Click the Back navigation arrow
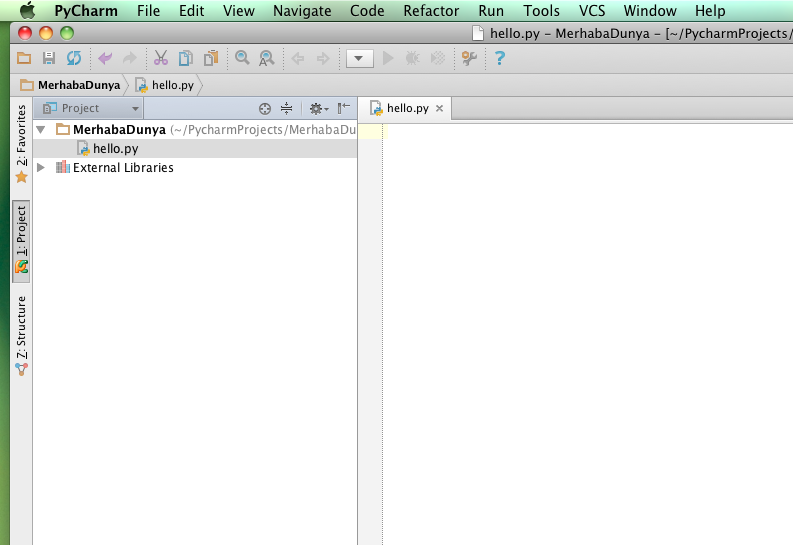 tap(298, 59)
